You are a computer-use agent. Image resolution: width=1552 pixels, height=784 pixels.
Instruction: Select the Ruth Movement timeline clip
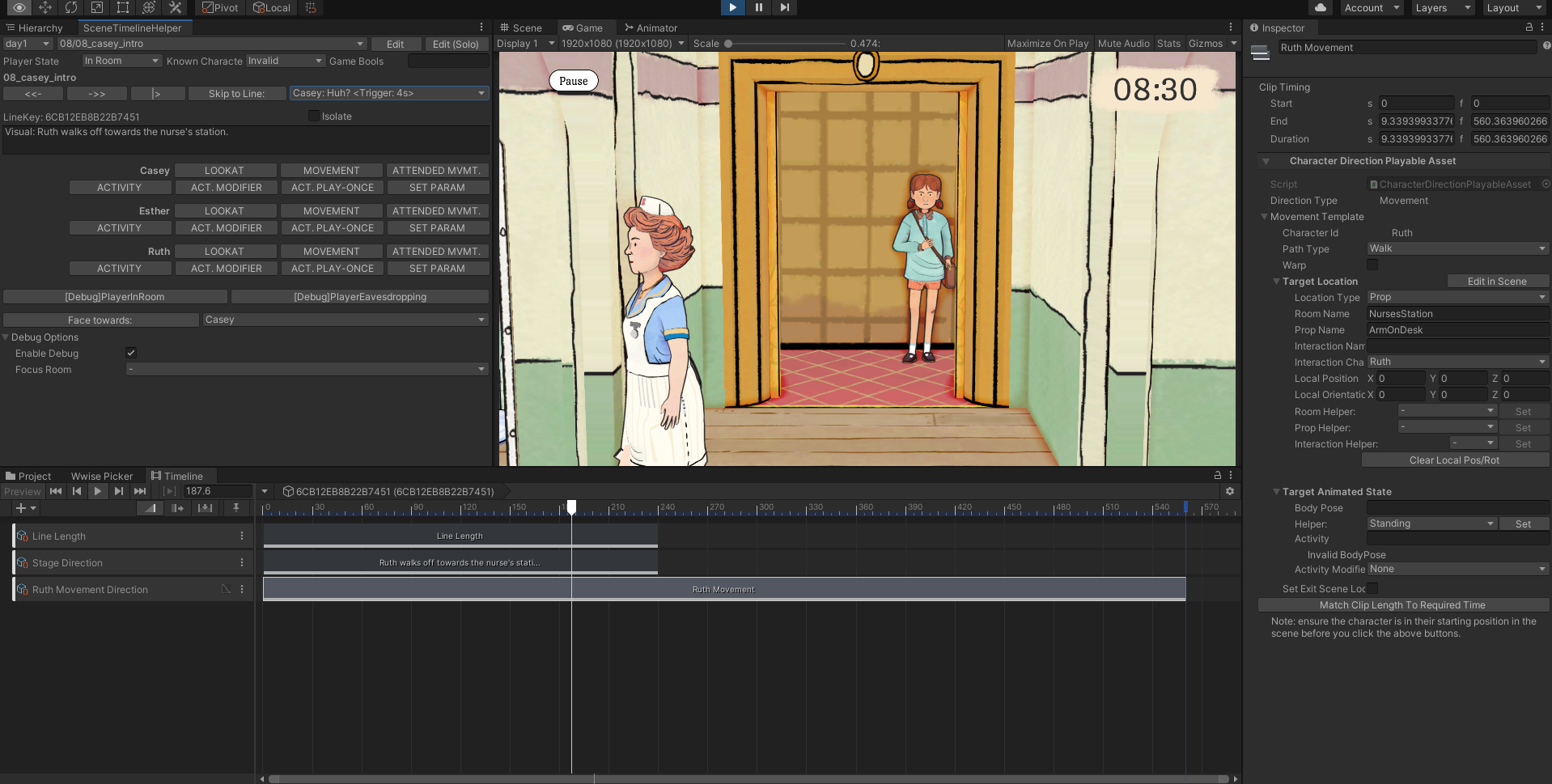tap(724, 589)
